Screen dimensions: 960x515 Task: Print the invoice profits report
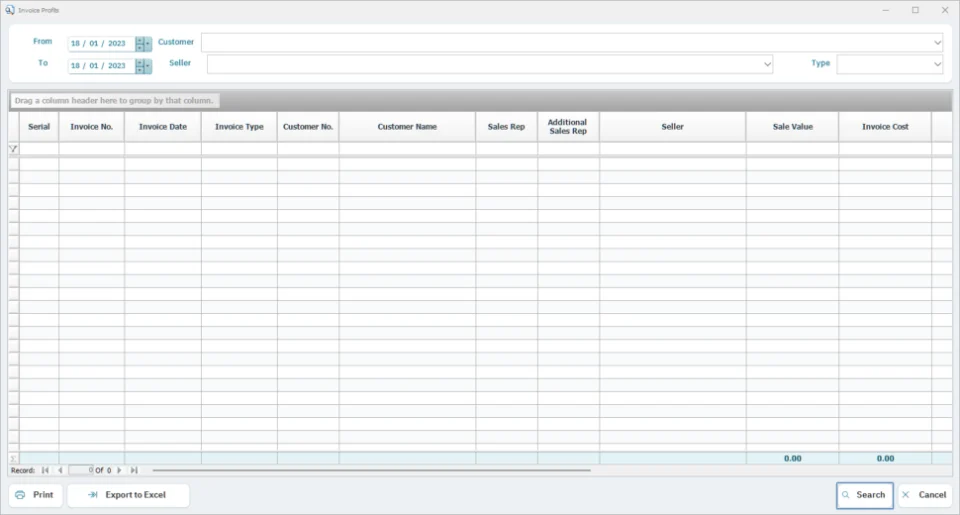(x=36, y=495)
